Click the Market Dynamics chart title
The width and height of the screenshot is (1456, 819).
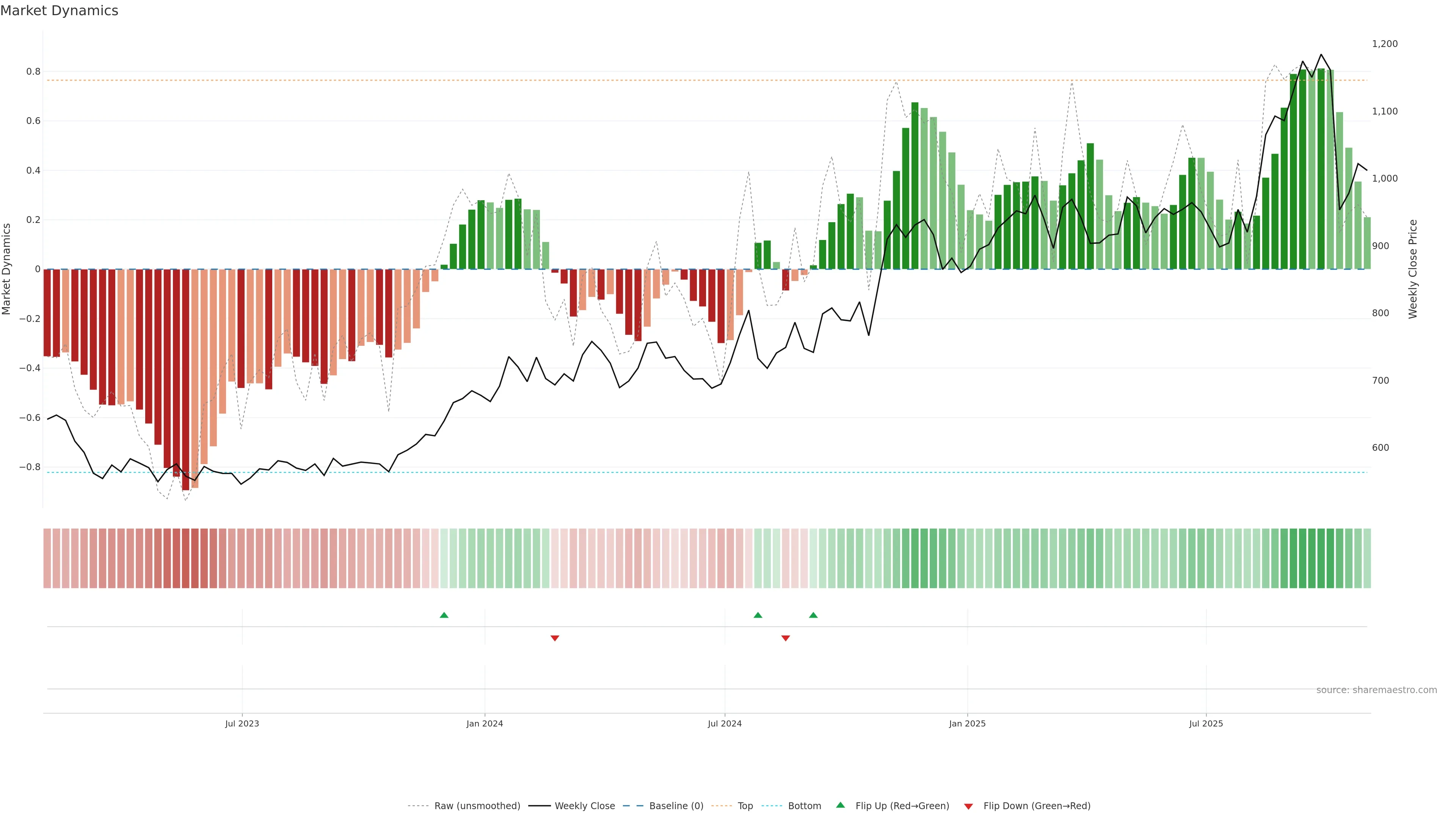click(x=60, y=11)
